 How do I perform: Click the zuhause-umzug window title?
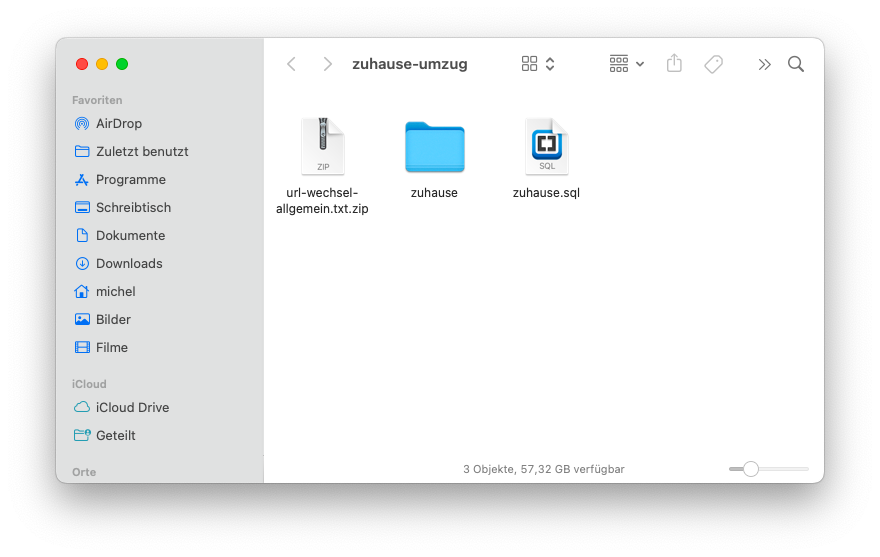pos(410,64)
